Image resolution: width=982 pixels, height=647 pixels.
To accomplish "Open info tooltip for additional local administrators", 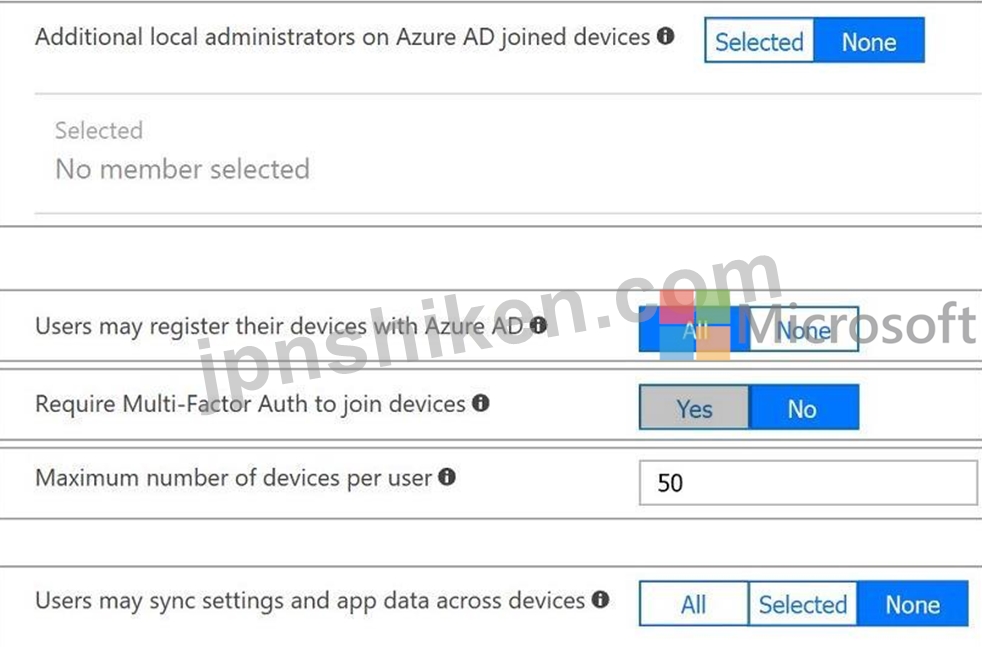I will (x=665, y=36).
